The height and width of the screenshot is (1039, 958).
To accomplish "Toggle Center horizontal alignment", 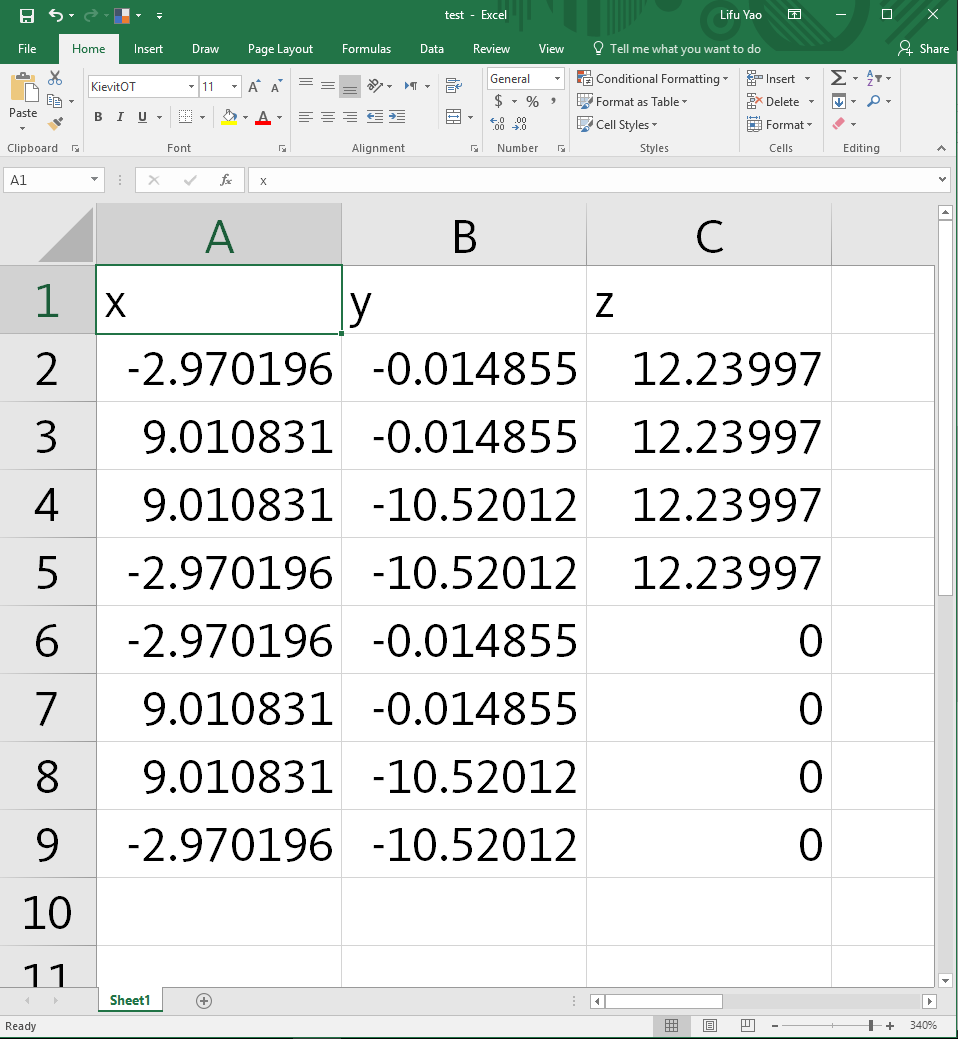I will coord(328,117).
